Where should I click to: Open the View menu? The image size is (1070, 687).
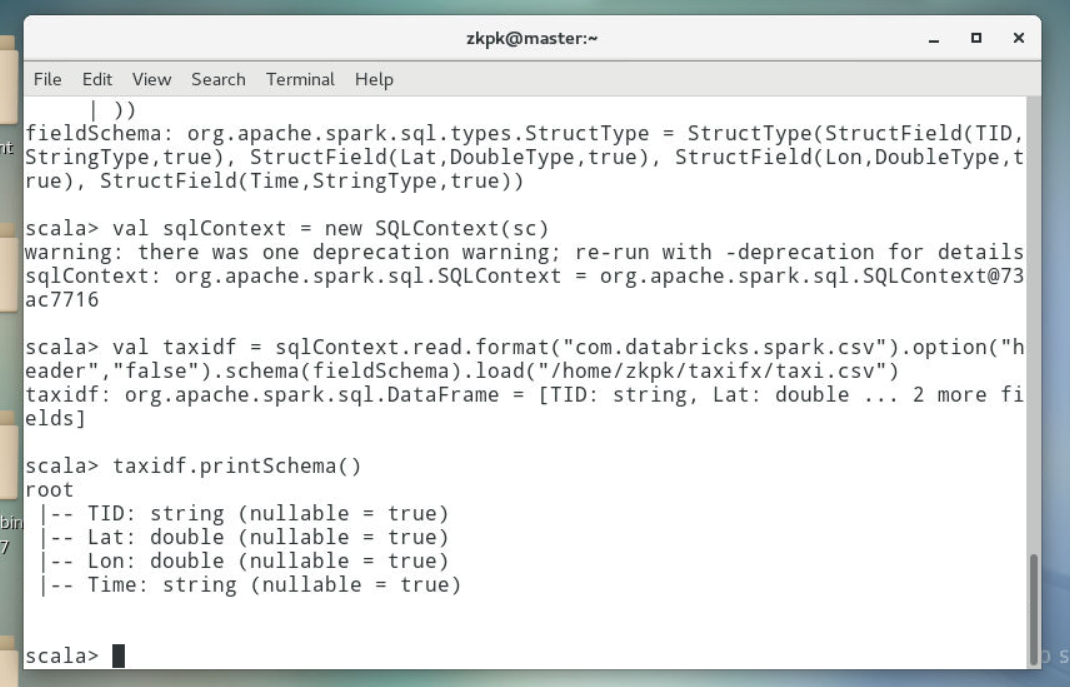[151, 79]
